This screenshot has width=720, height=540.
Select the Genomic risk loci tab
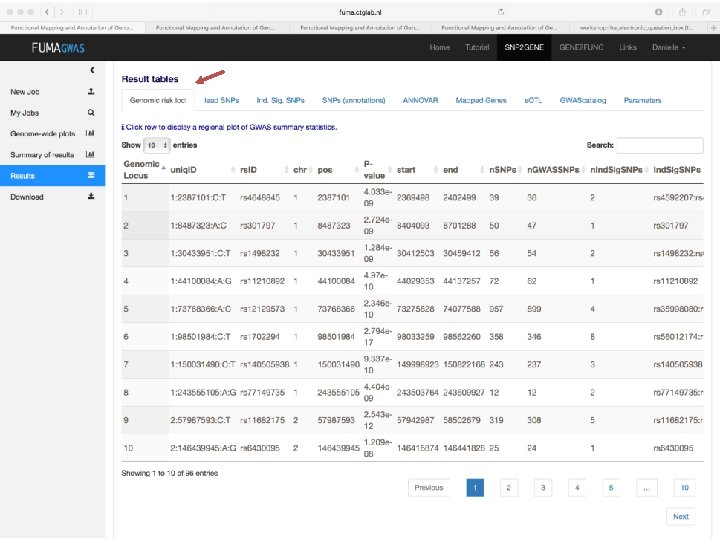point(158,100)
